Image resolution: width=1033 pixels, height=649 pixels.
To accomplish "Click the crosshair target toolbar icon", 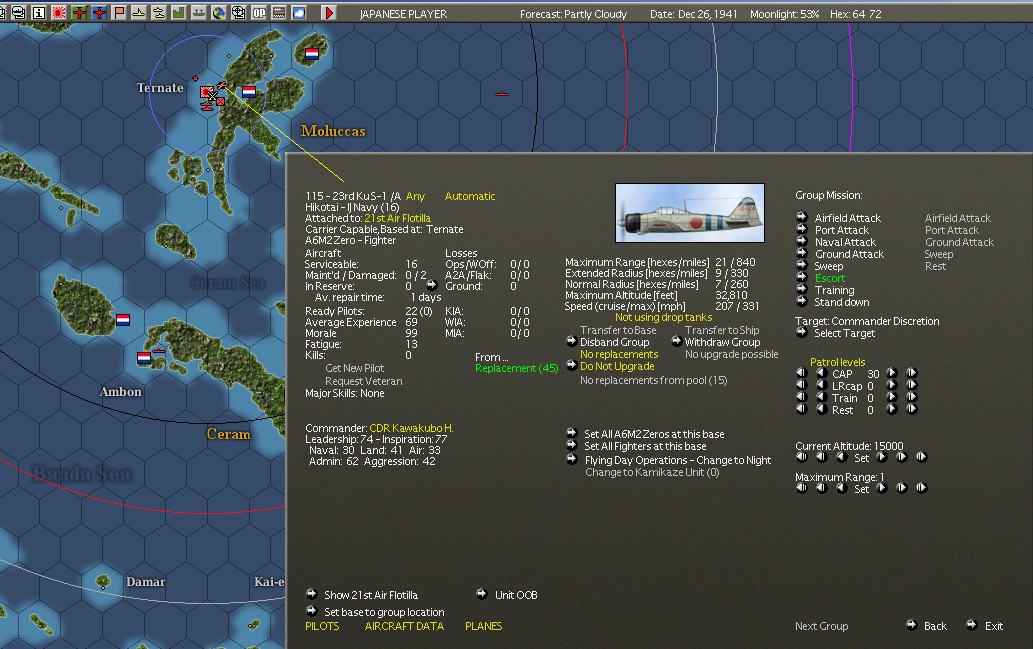I will click(238, 13).
